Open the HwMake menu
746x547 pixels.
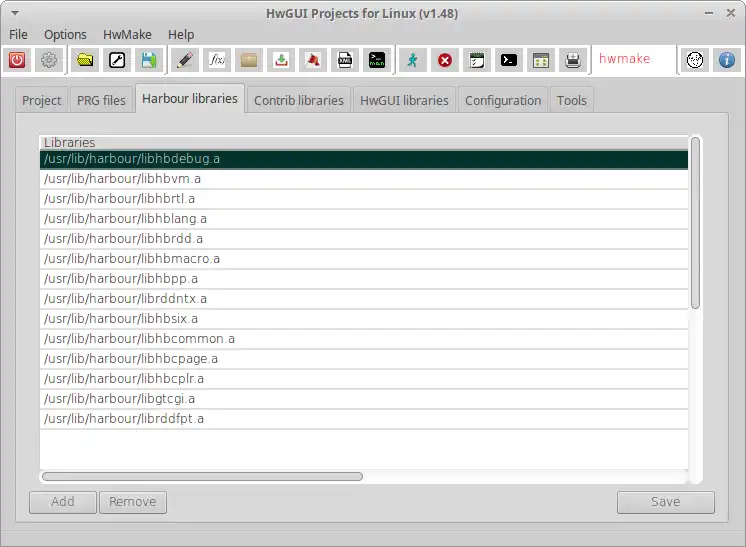(127, 35)
